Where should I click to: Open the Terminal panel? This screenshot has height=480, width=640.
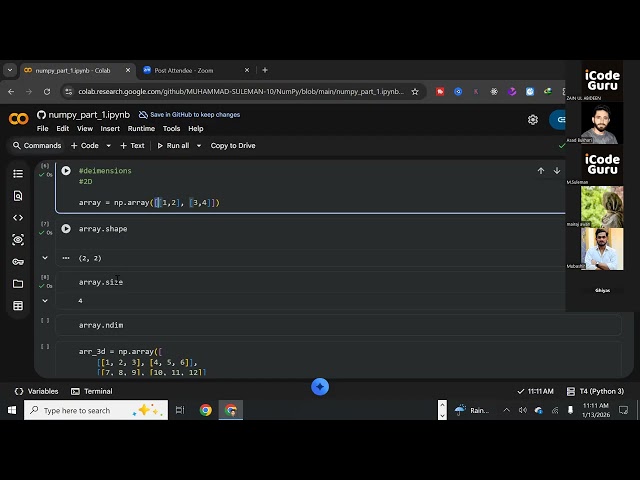tap(92, 391)
